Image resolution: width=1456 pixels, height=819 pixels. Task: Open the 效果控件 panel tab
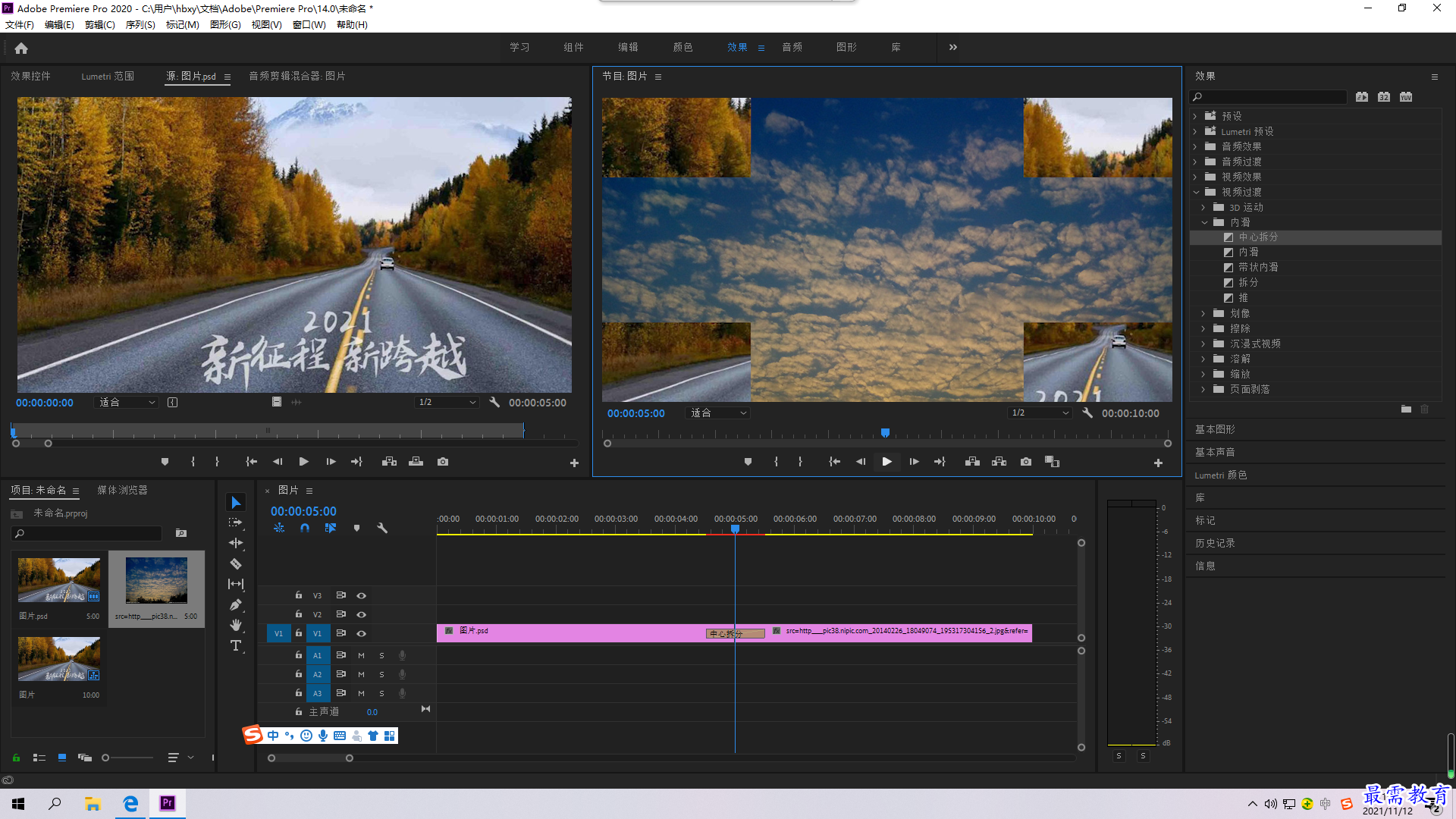pyautogui.click(x=30, y=76)
